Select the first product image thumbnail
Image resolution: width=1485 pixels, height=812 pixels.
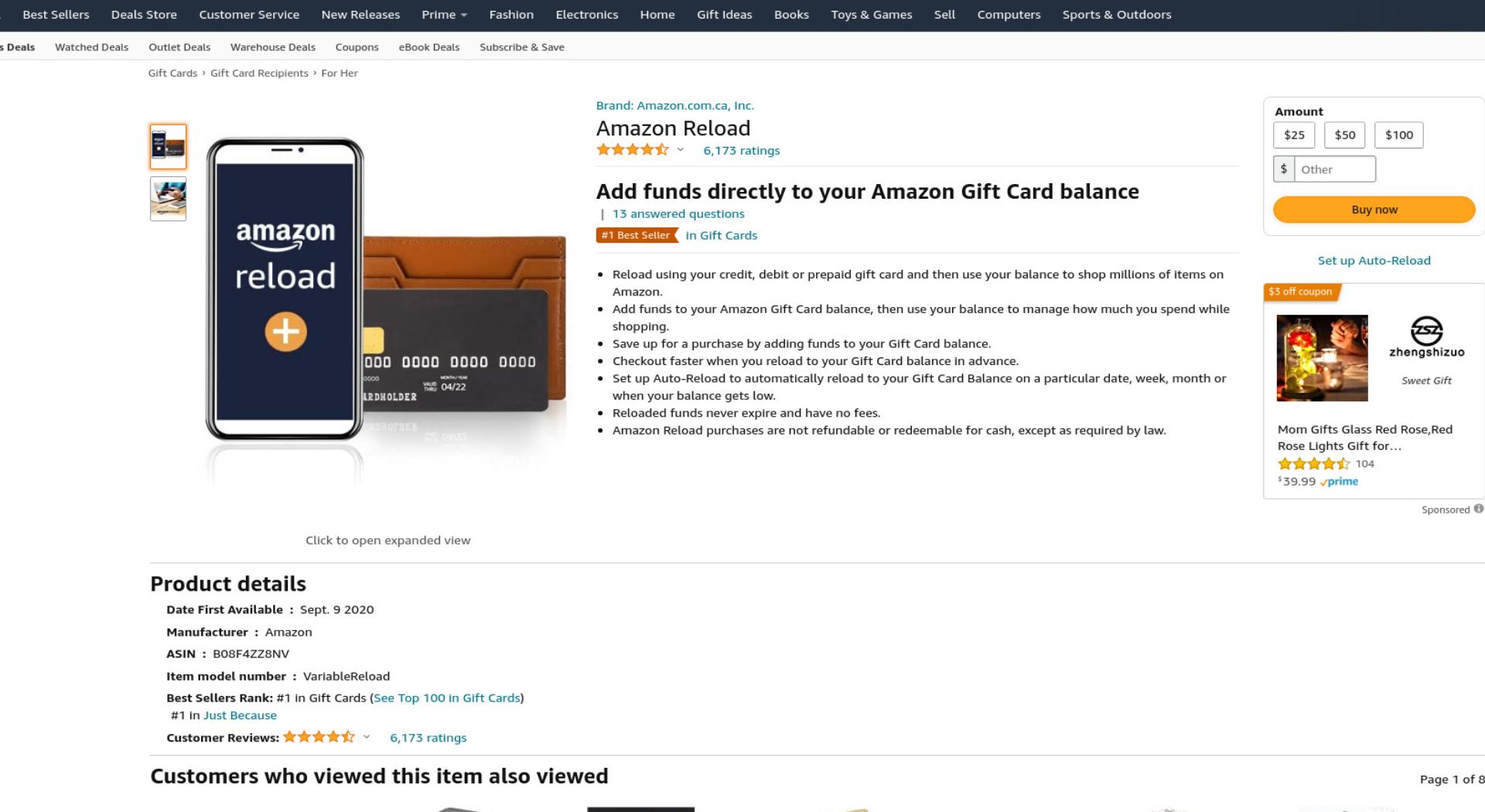(168, 146)
